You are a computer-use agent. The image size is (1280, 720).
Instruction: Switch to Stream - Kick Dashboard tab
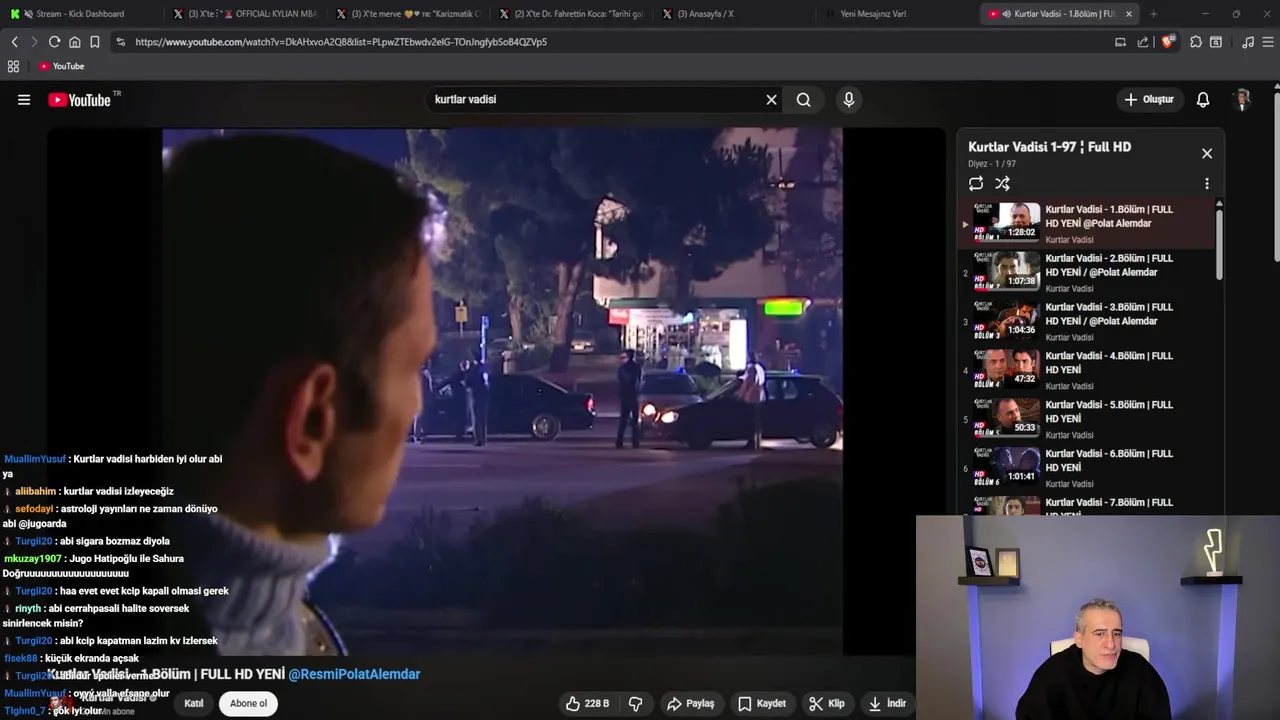pyautogui.click(x=80, y=14)
